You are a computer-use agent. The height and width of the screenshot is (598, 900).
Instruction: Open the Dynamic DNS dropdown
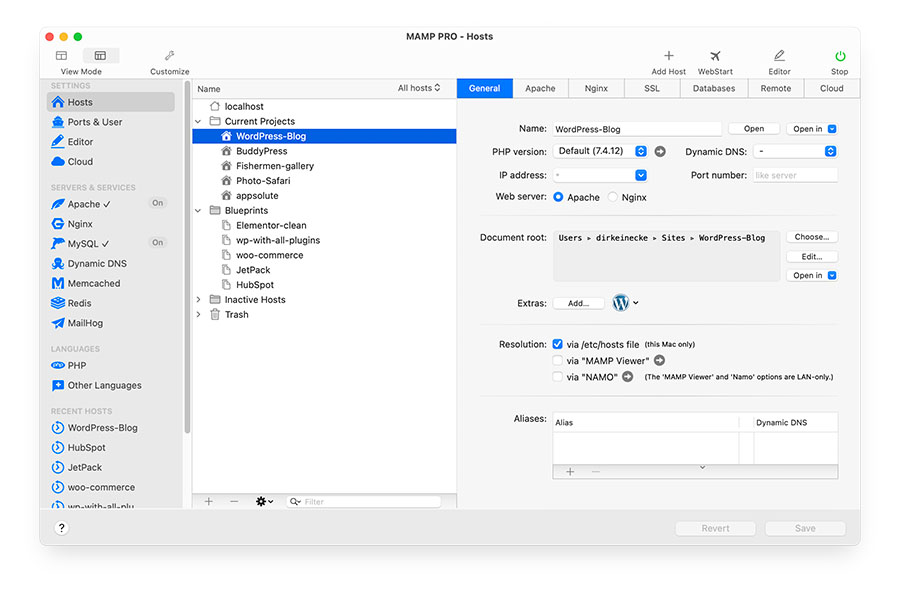pyautogui.click(x=795, y=152)
